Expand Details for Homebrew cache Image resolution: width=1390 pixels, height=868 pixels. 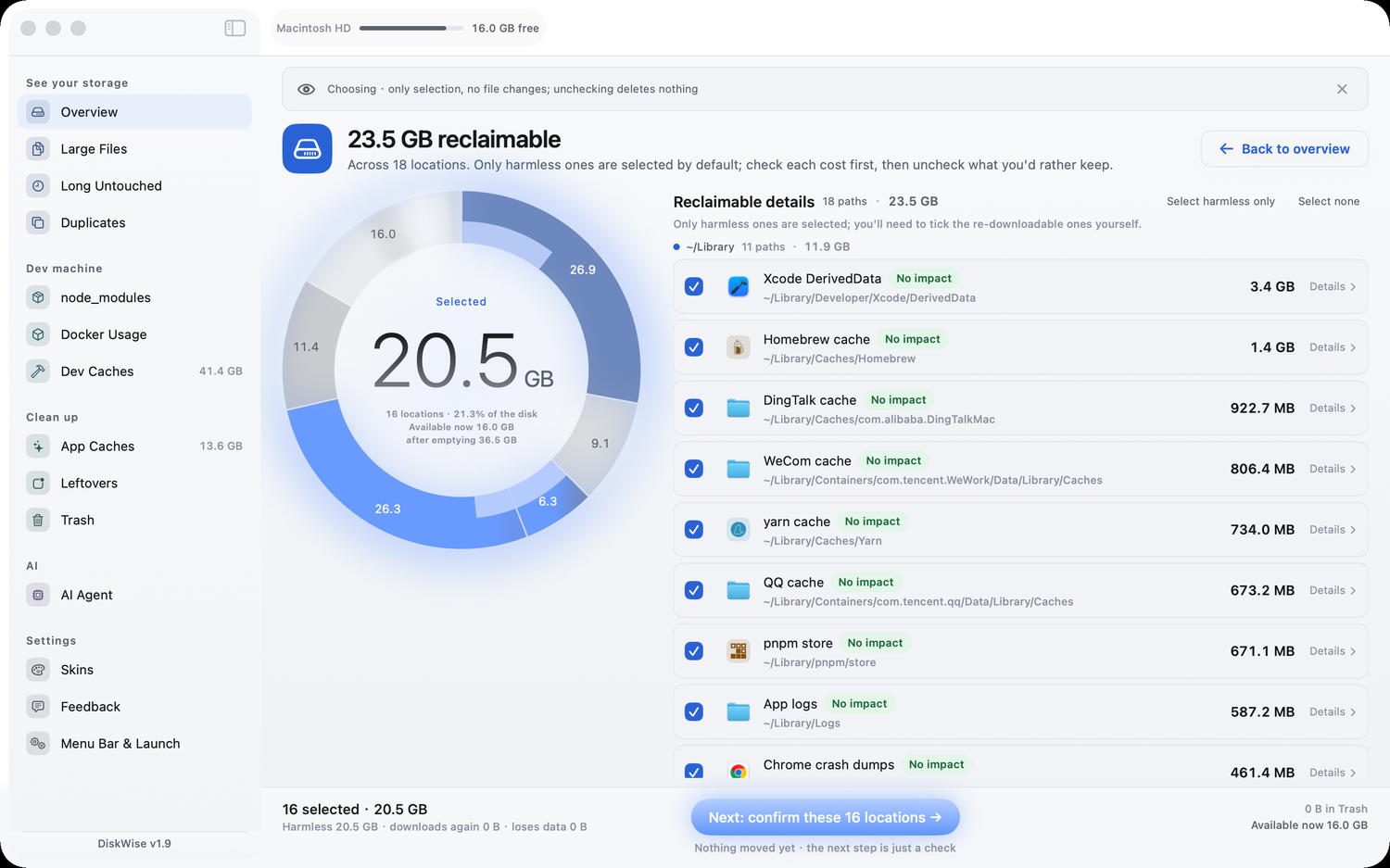click(1333, 347)
